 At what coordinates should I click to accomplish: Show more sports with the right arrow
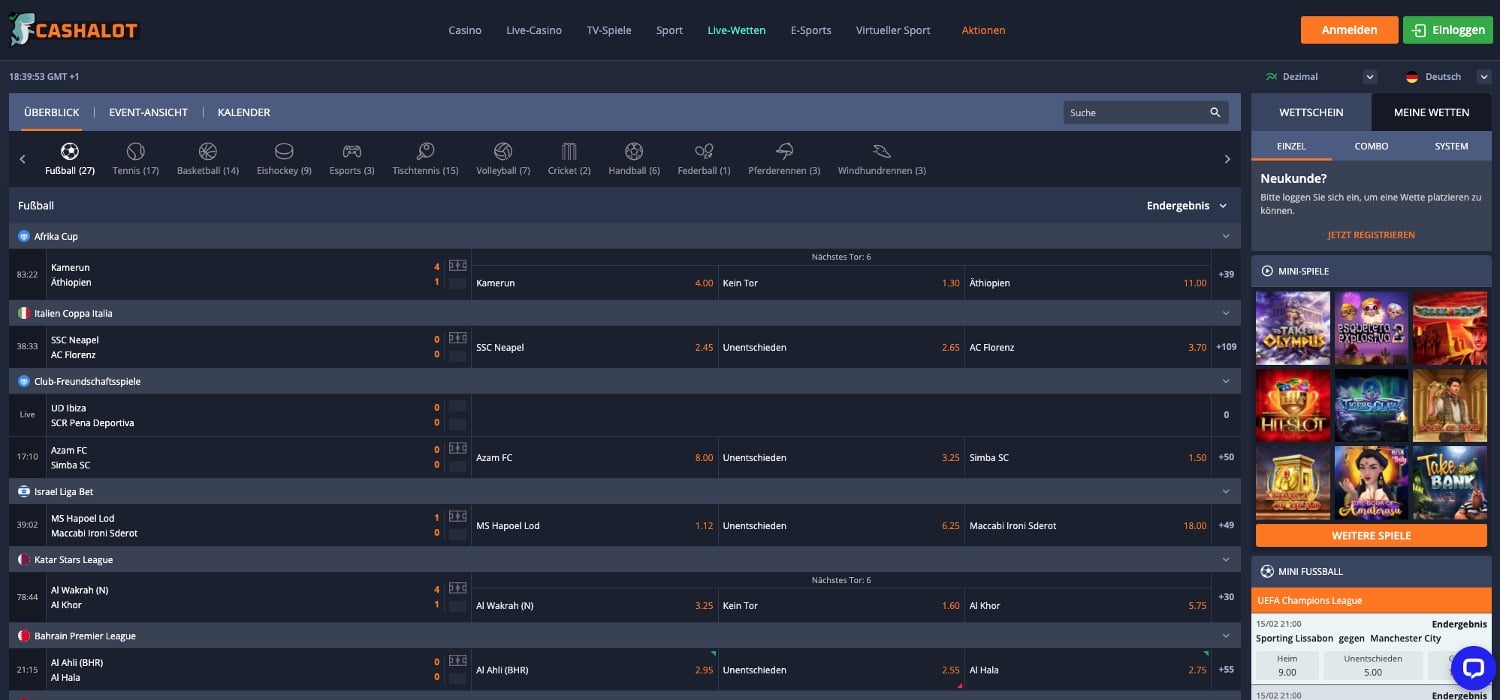(x=1228, y=159)
